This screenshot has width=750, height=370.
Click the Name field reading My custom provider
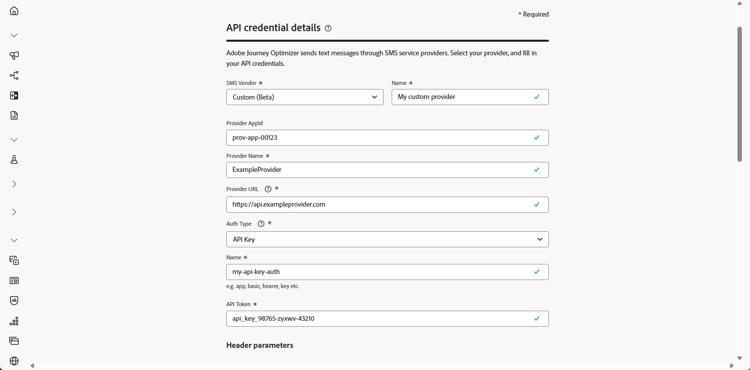pyautogui.click(x=470, y=97)
